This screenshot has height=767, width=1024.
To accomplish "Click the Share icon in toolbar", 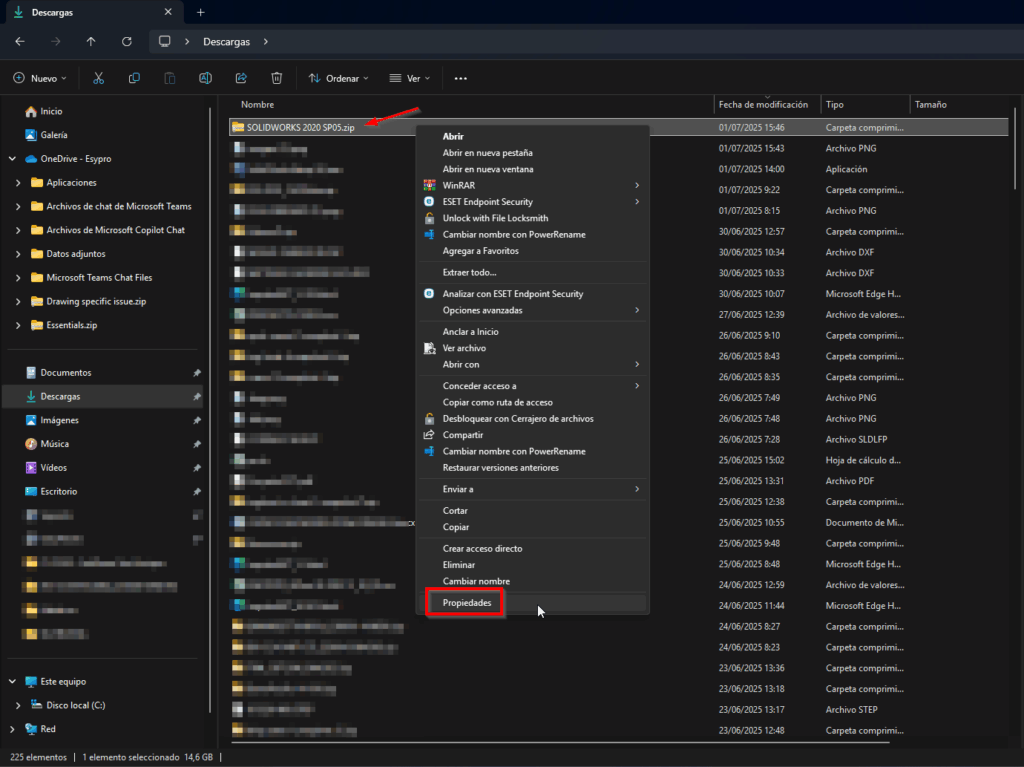I will (x=241, y=78).
